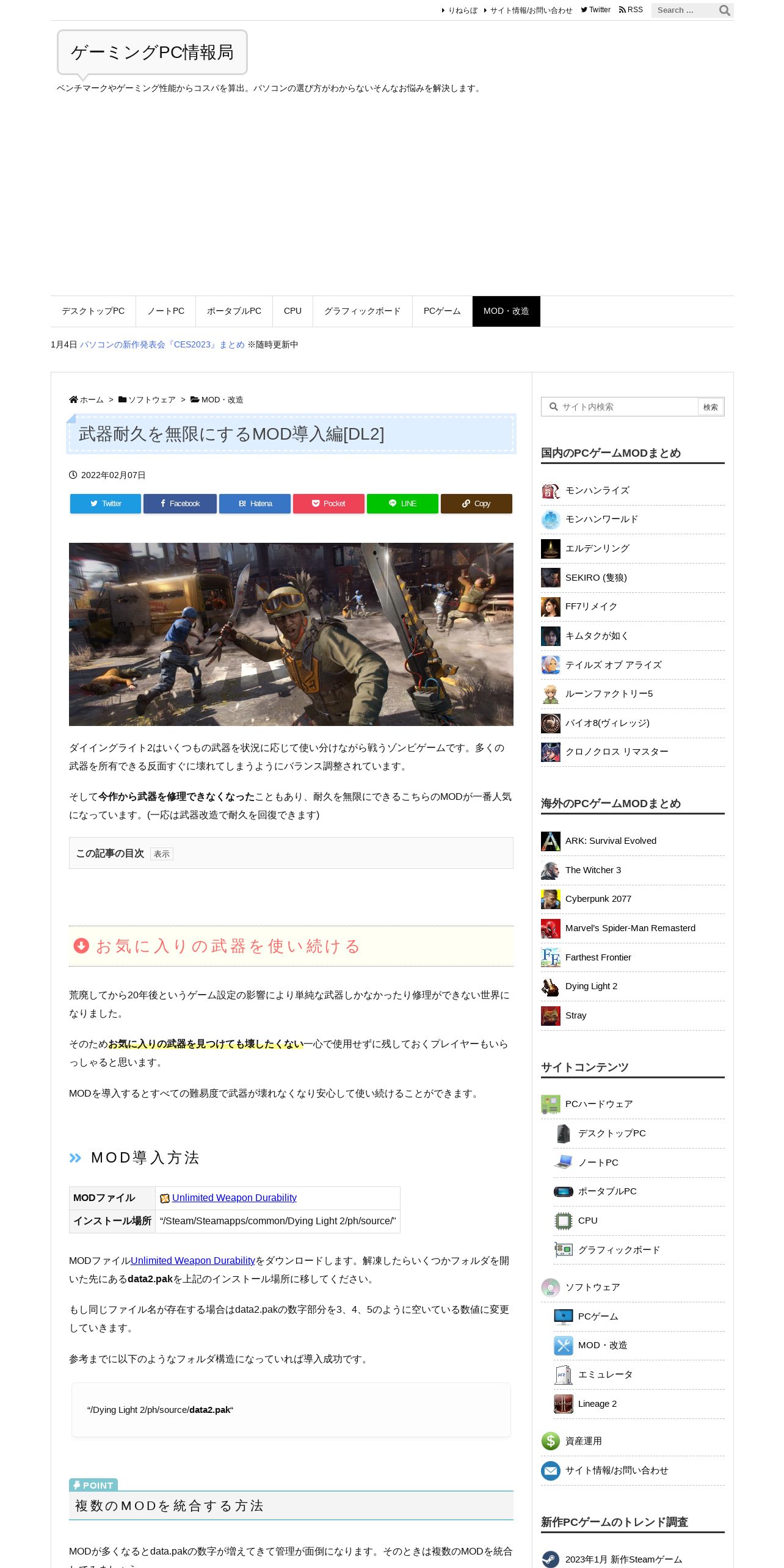Image resolution: width=784 pixels, height=1568 pixels.
Task: Open Unlimited Weapon Durability link in table
Action: 234,1198
